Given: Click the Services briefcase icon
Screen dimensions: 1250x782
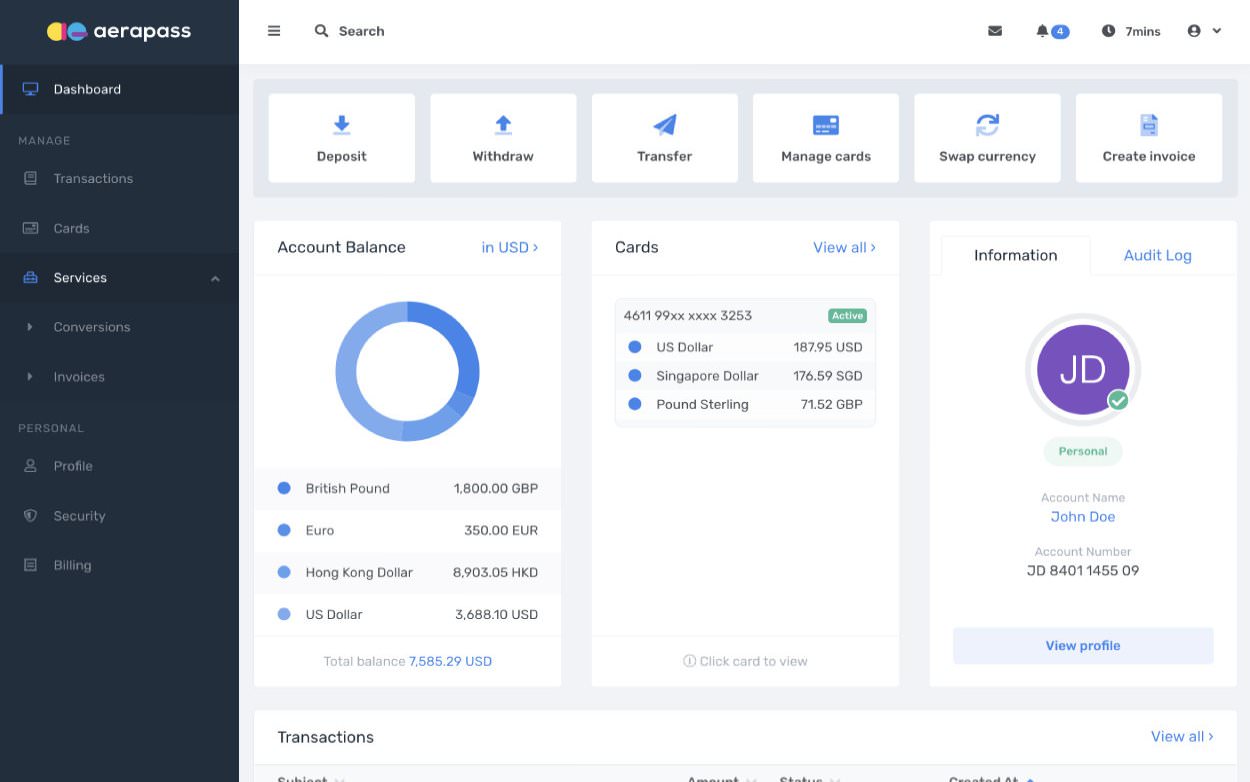Looking at the screenshot, I should pos(30,278).
